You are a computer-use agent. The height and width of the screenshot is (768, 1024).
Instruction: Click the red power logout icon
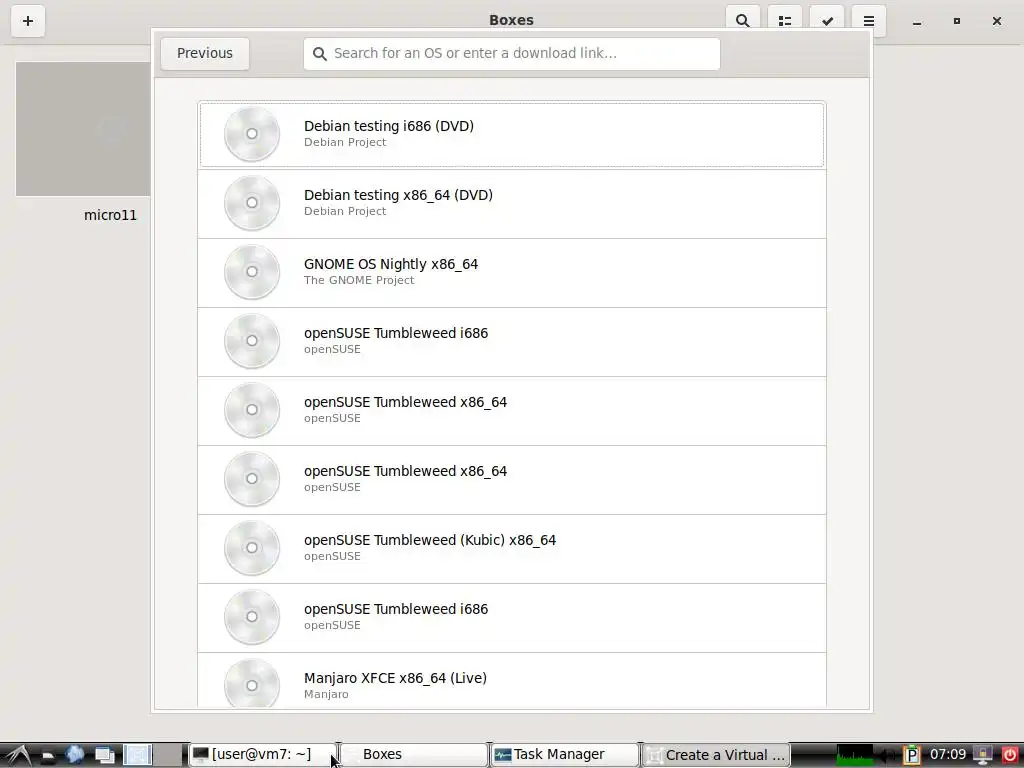[1010, 756]
